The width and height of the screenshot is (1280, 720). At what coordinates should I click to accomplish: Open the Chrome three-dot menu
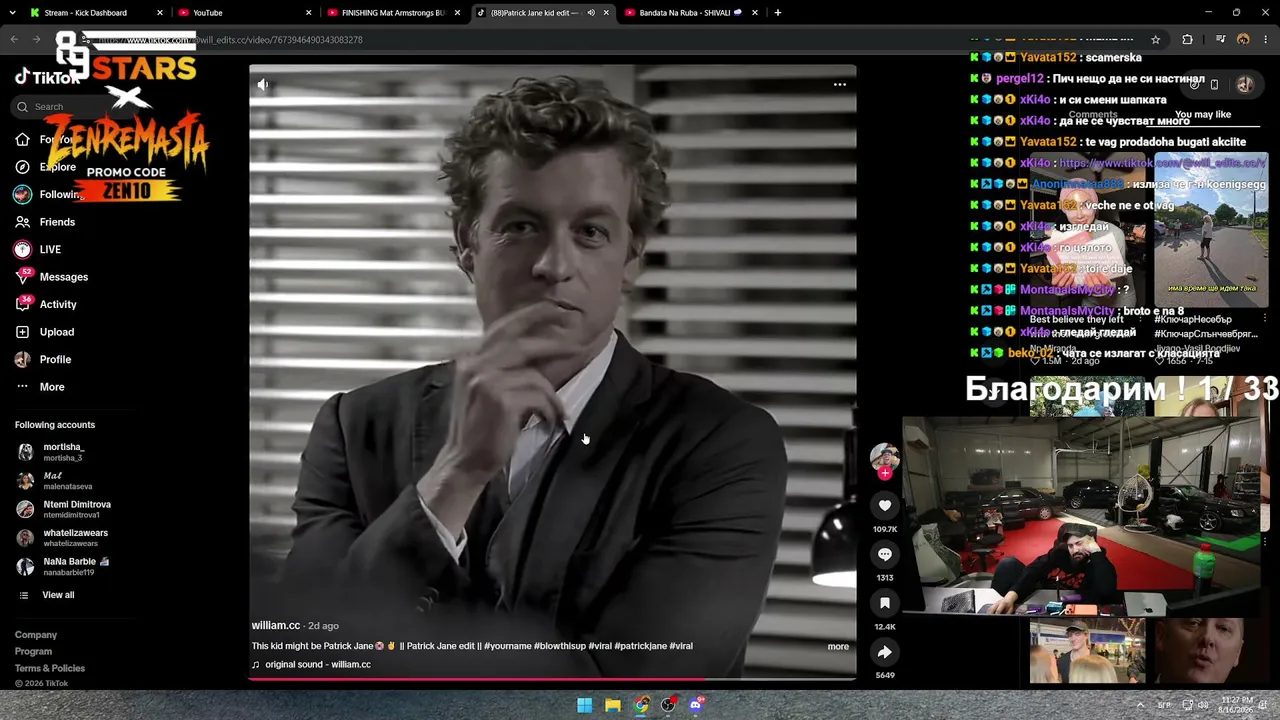coord(1266,40)
